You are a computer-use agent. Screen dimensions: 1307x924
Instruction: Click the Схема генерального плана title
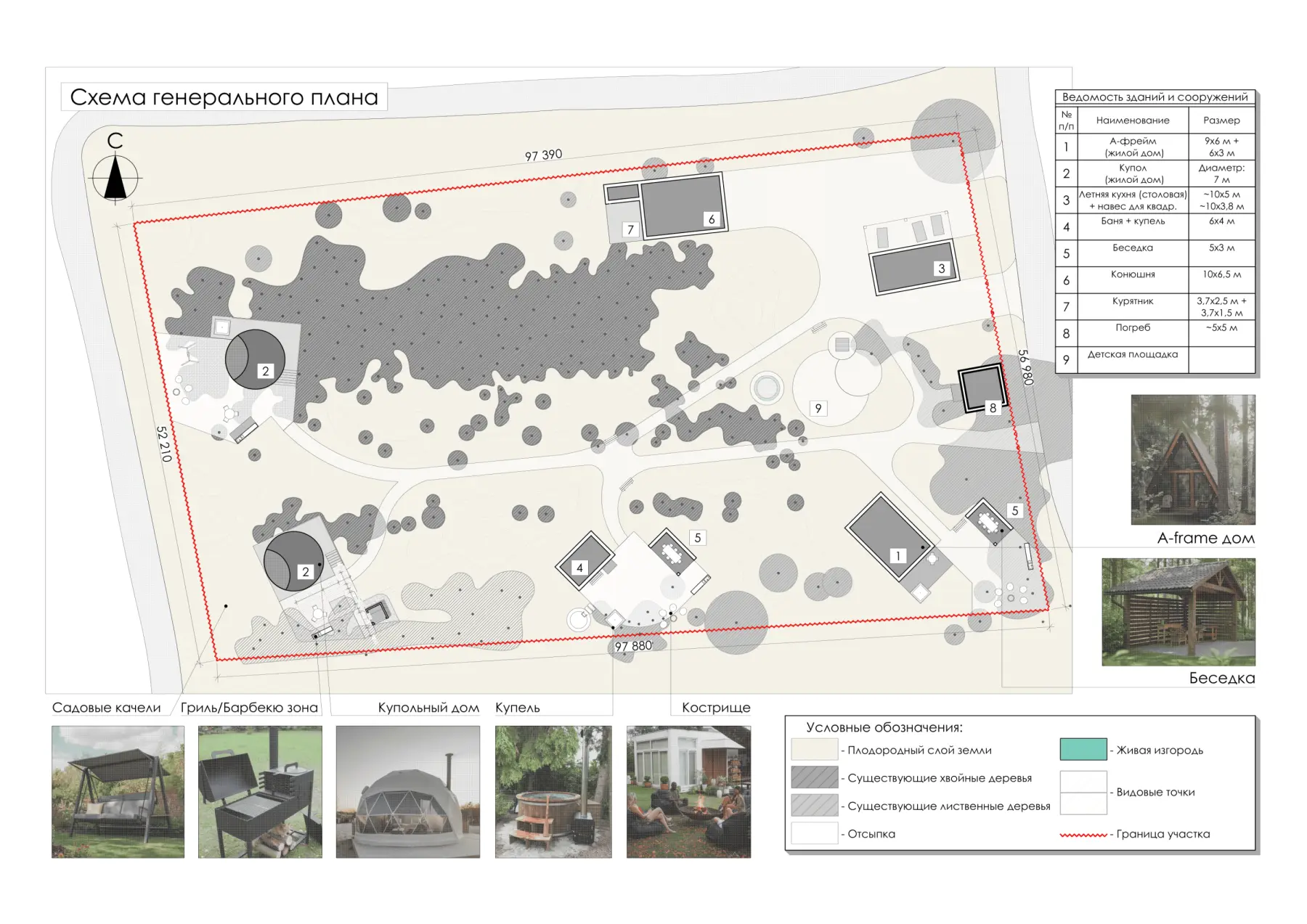pos(224,97)
